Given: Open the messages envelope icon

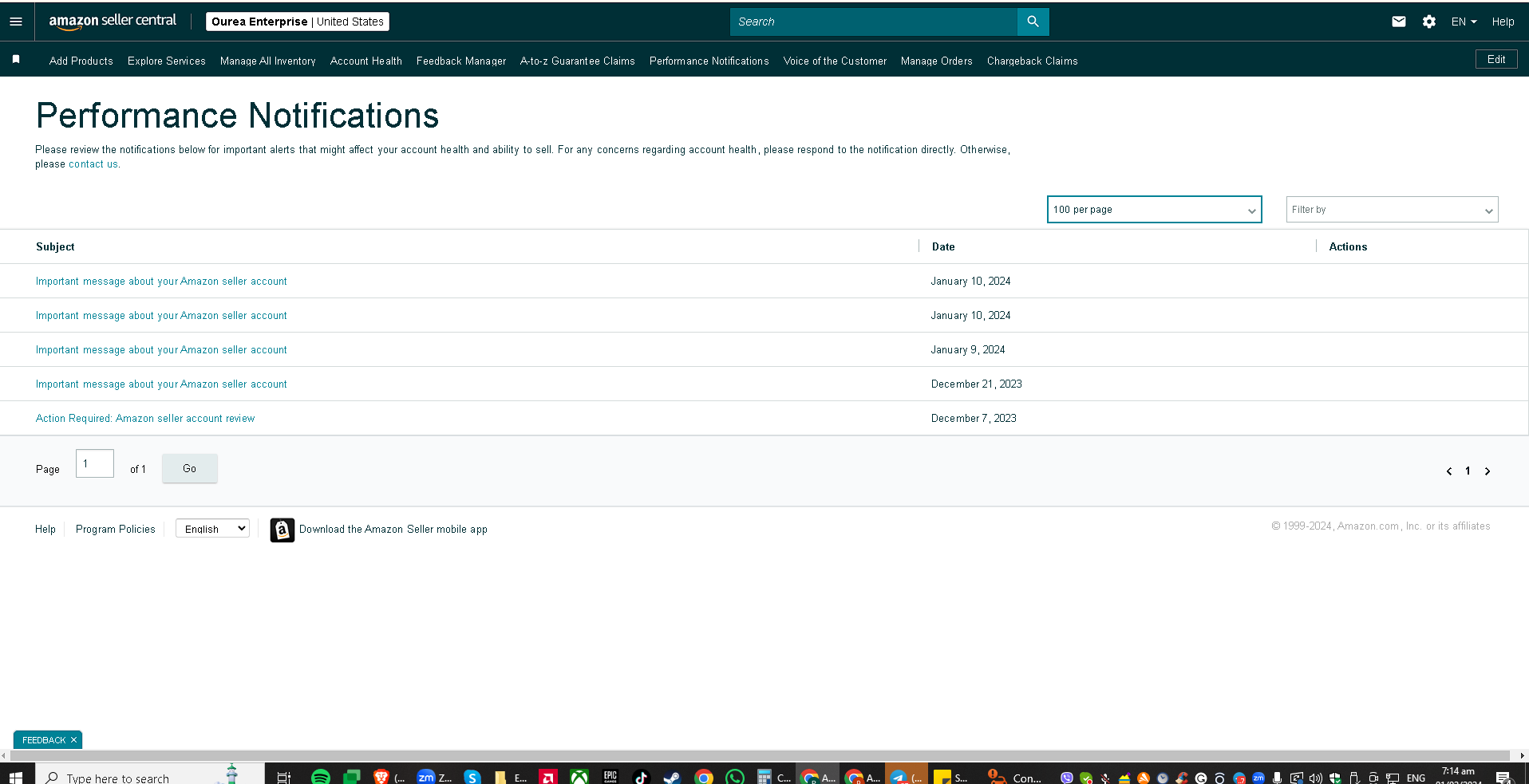Looking at the screenshot, I should pos(1398,22).
